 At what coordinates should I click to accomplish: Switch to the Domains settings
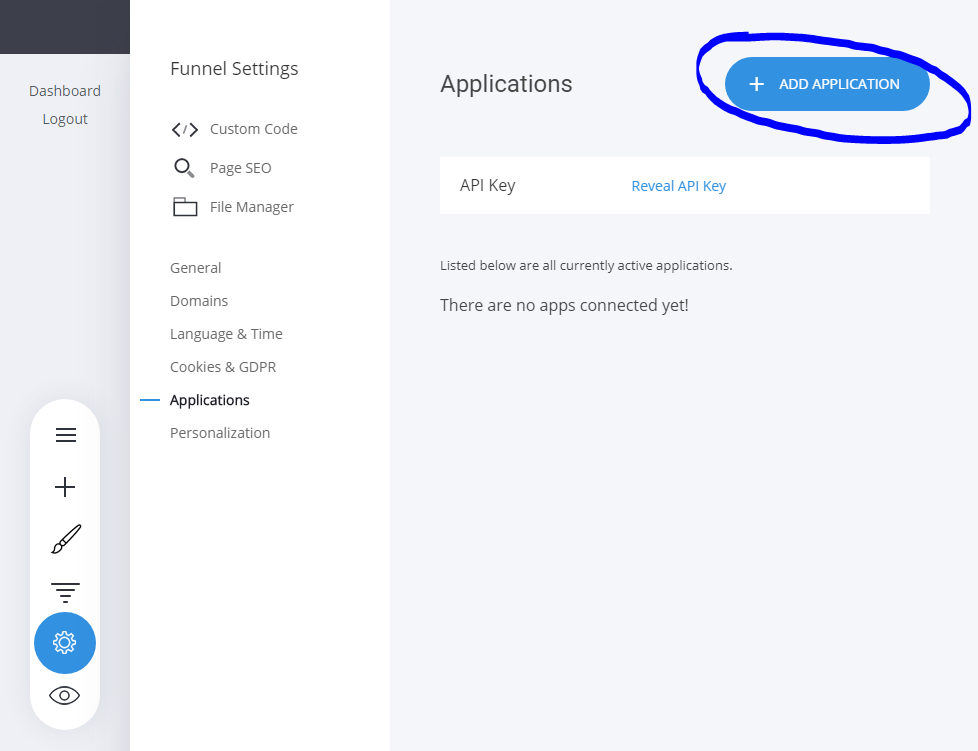[x=199, y=301]
